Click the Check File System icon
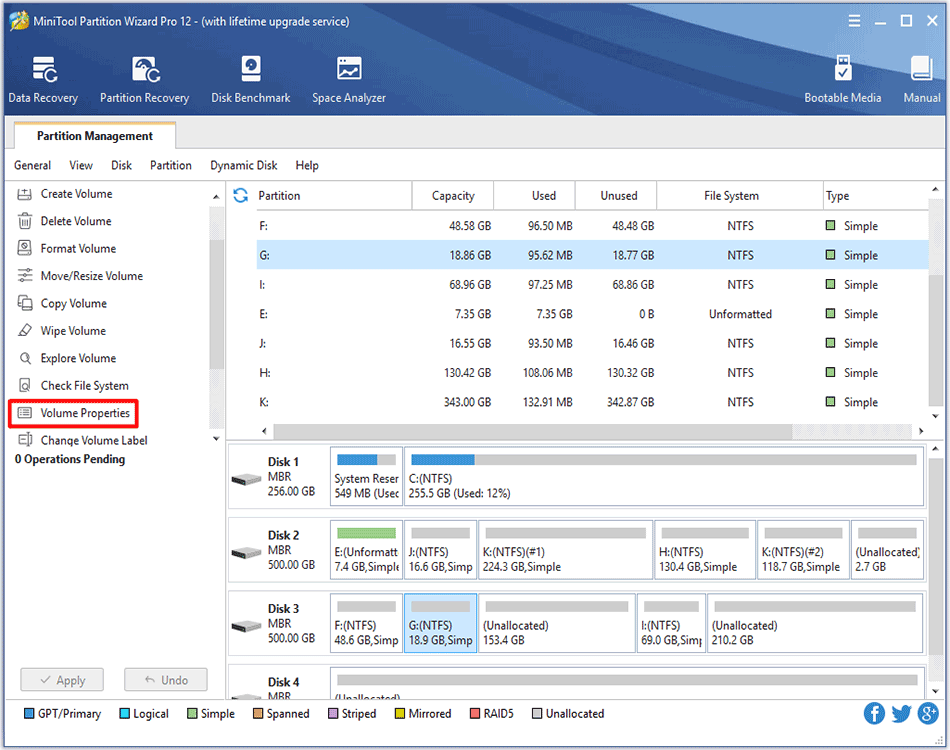Screen dimensions: 950x750 25,385
